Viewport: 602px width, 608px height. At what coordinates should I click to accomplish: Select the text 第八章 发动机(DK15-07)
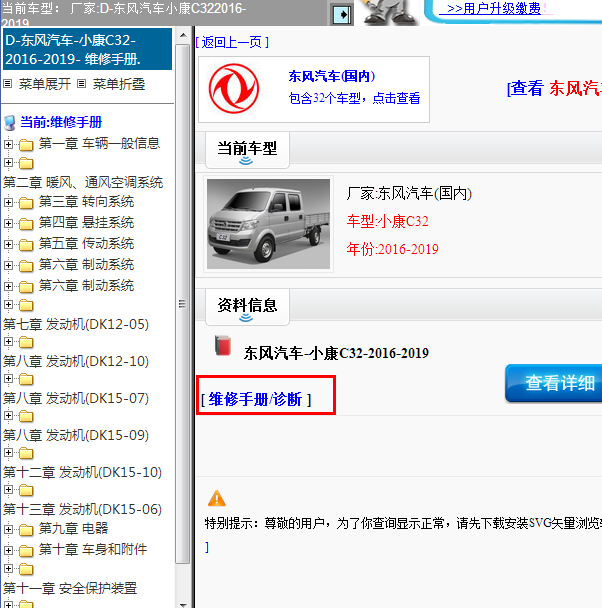(76, 398)
